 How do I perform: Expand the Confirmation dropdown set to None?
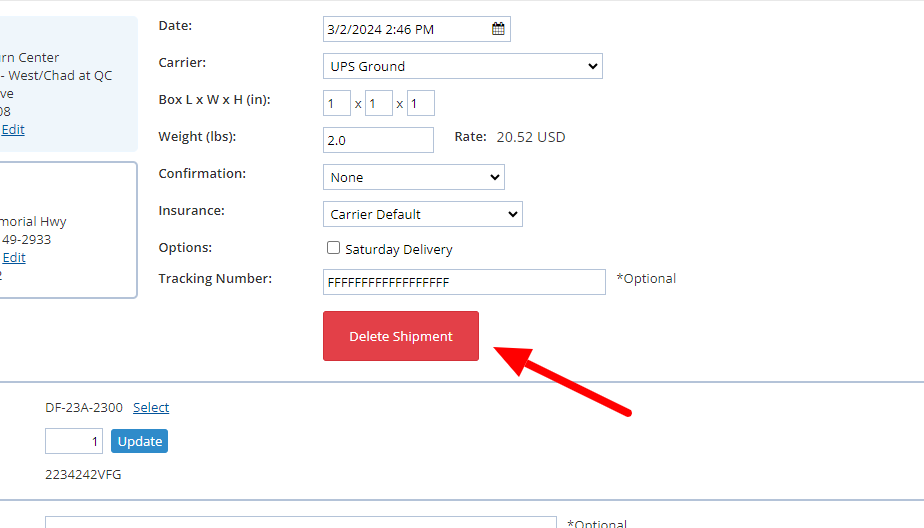tap(414, 177)
